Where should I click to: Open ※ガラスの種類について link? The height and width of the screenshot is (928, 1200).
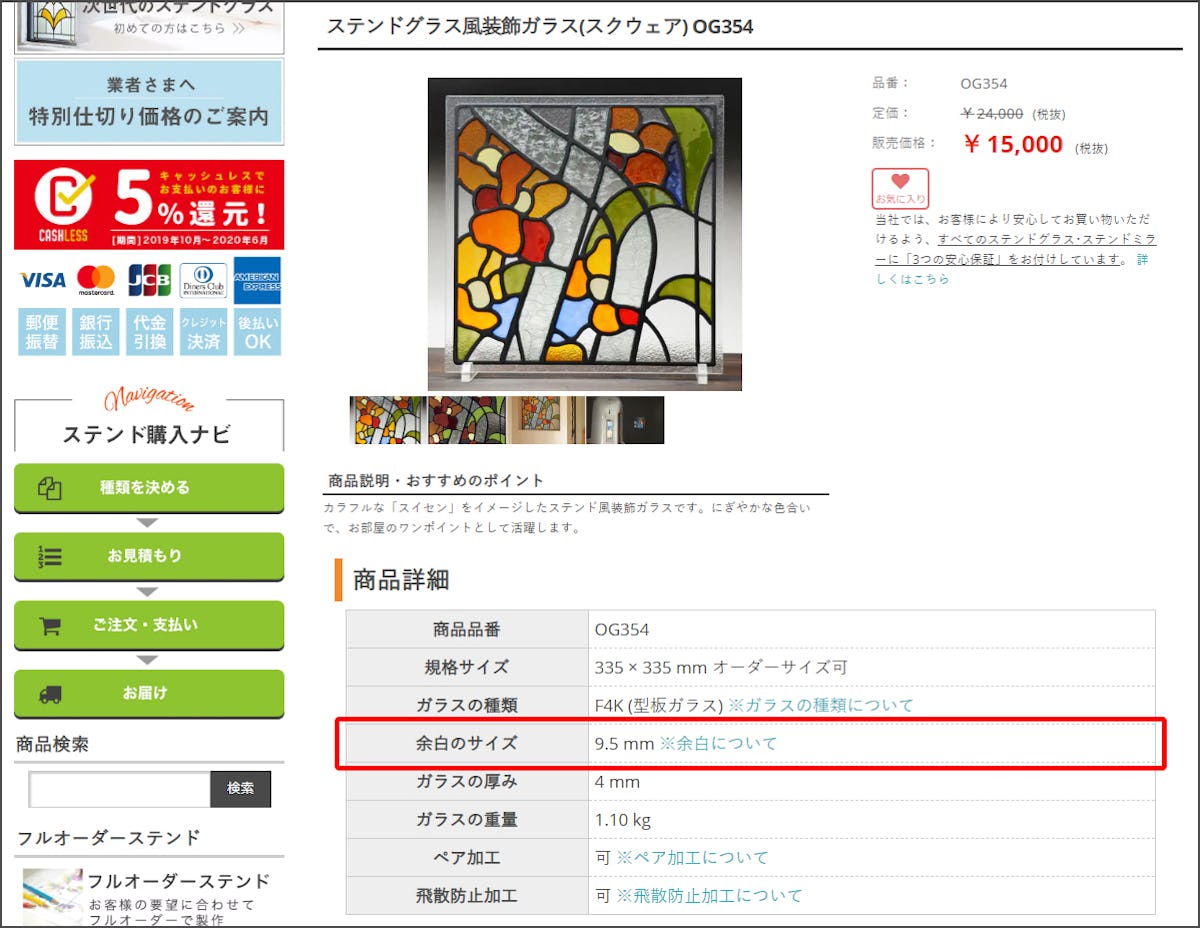coord(820,705)
